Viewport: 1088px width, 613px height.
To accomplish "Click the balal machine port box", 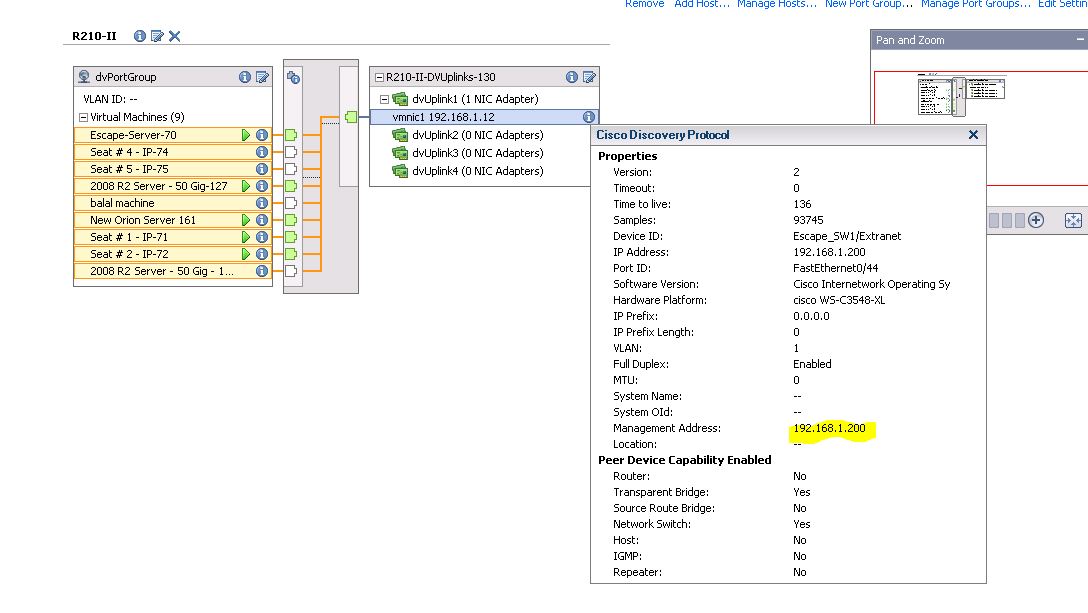I will point(291,203).
